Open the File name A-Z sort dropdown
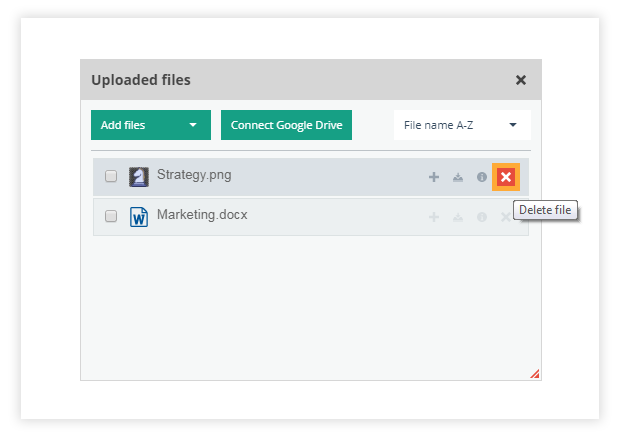The width and height of the screenshot is (620, 437). (x=462, y=125)
